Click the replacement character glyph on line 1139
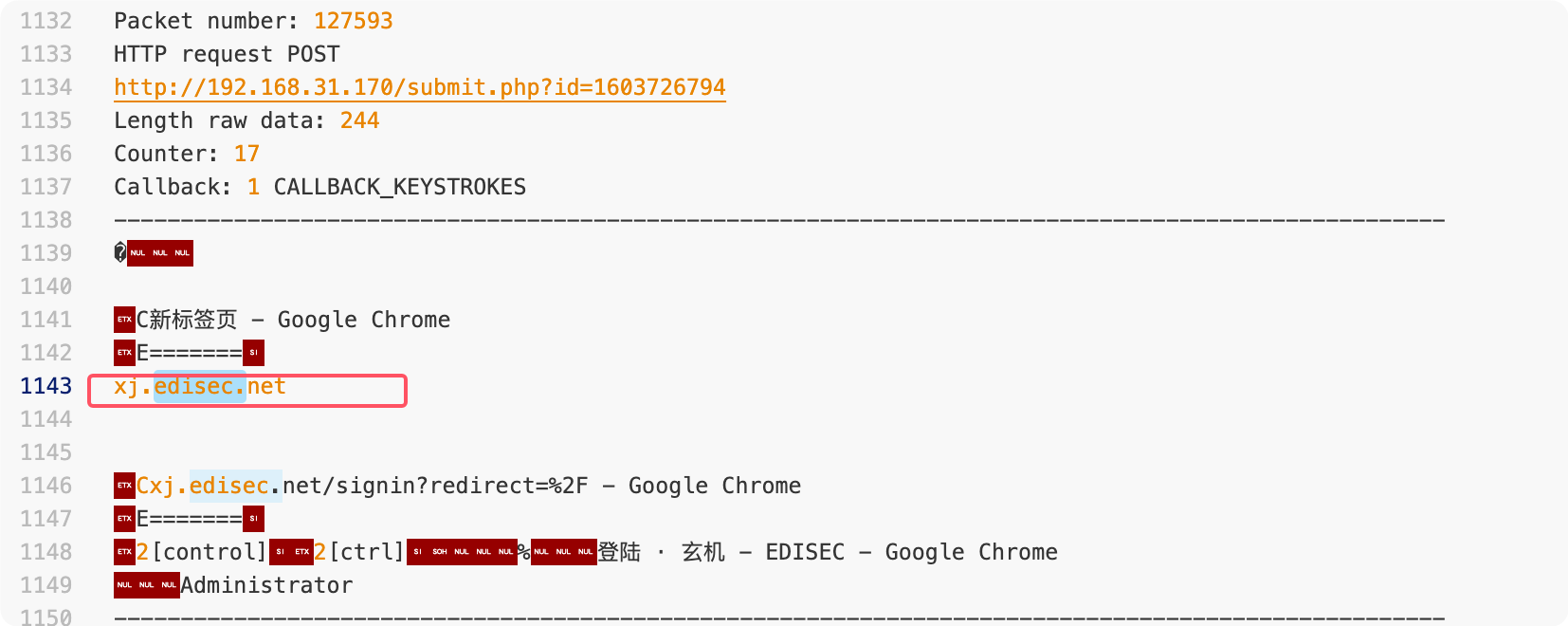The height and width of the screenshot is (626, 1568). pyautogui.click(x=120, y=252)
